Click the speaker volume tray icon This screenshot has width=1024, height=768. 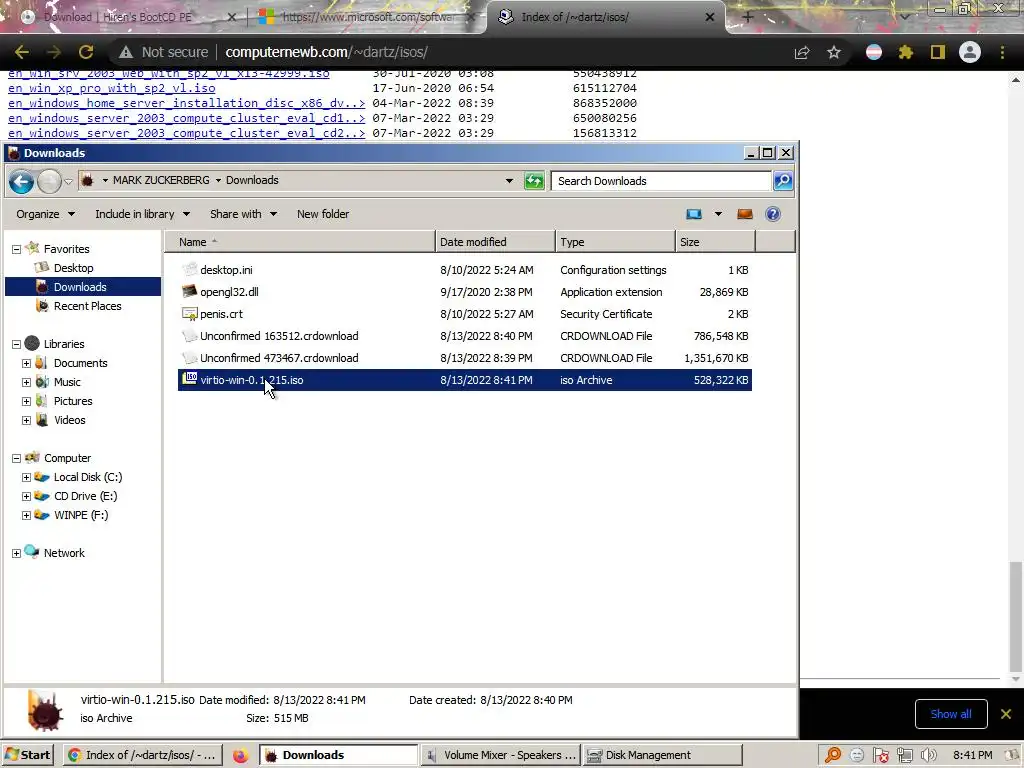(928, 756)
